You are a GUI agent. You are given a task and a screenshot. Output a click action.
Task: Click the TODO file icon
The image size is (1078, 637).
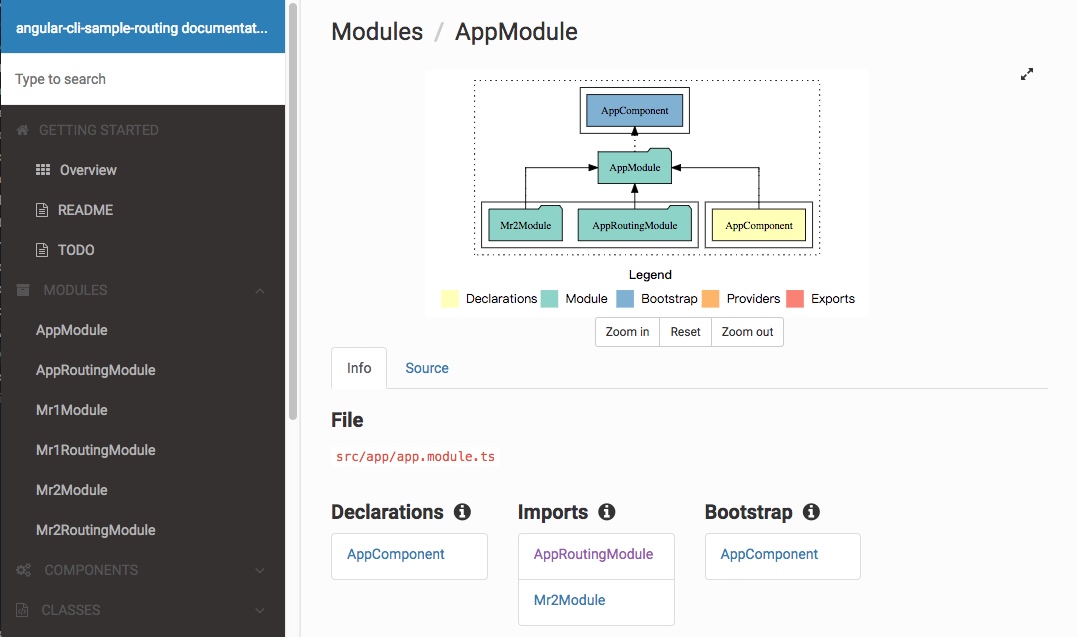42,250
